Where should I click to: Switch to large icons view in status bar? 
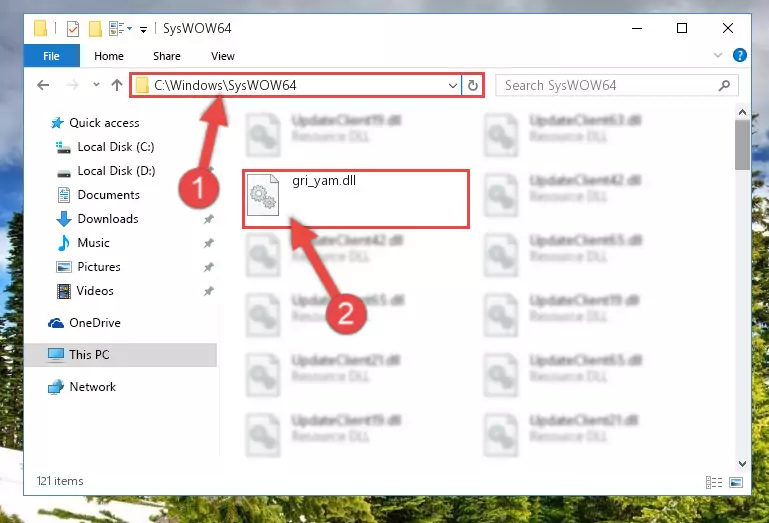[x=736, y=483]
